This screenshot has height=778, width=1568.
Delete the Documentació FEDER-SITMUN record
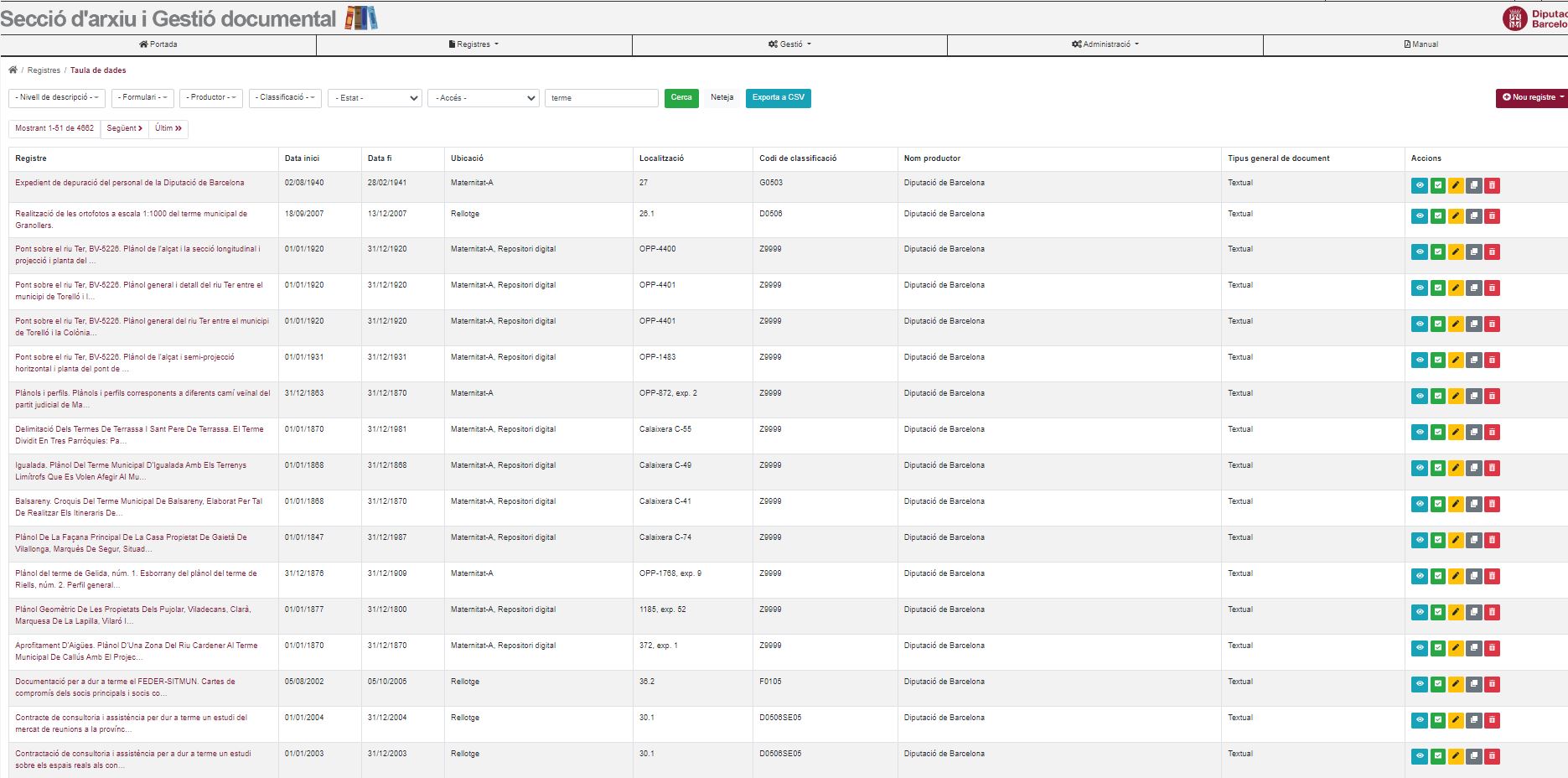coord(1492,684)
